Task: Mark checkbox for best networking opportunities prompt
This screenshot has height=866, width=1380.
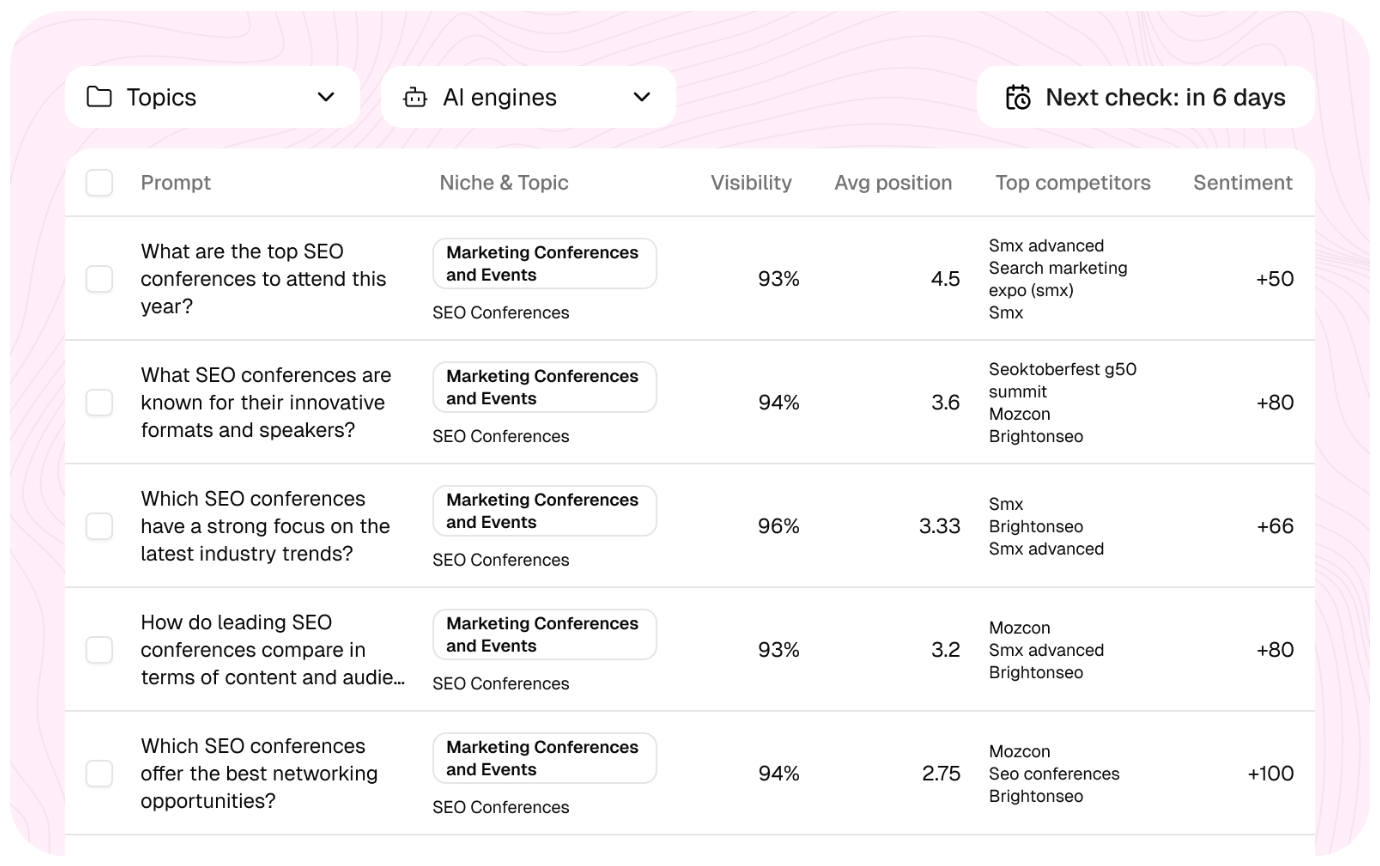Action: (x=99, y=773)
